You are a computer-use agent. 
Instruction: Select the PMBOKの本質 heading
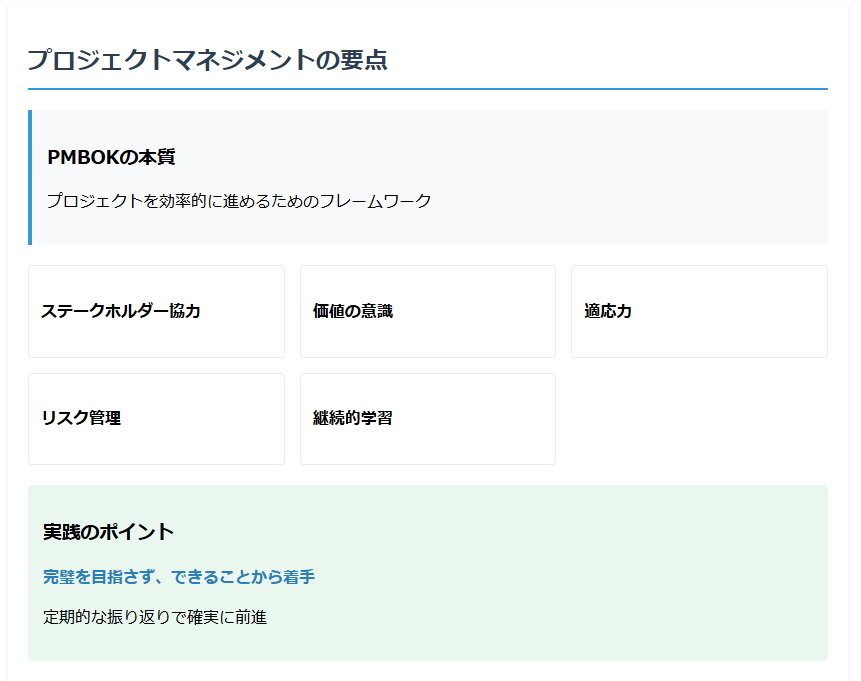click(111, 157)
